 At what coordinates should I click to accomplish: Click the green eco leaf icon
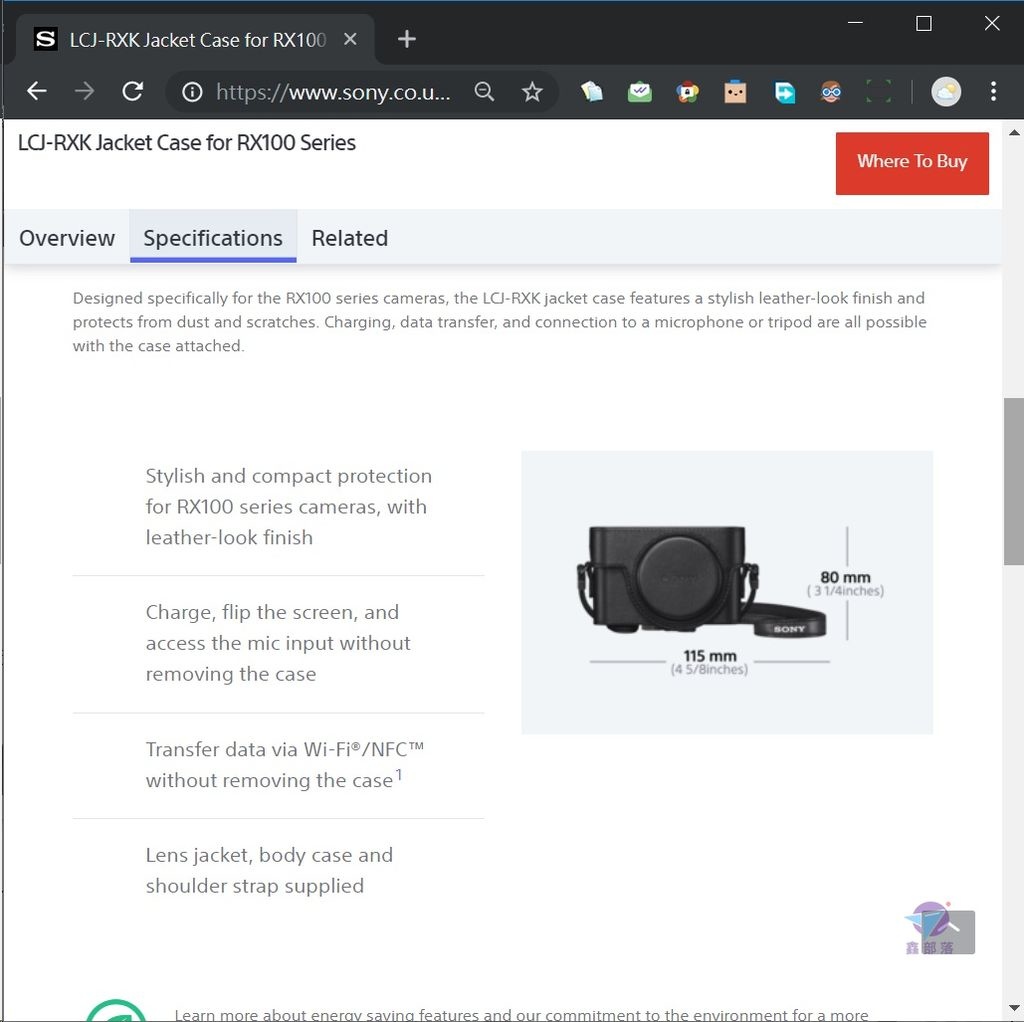point(116,1010)
